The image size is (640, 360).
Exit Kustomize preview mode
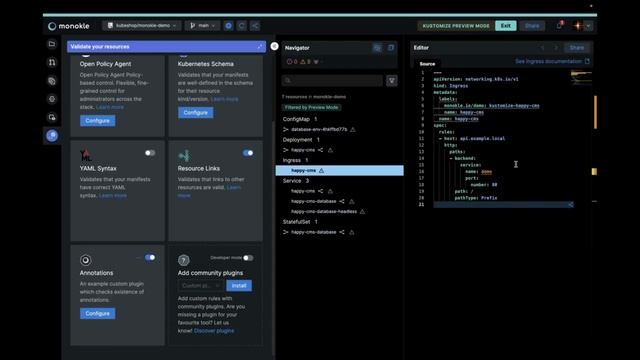(x=506, y=26)
